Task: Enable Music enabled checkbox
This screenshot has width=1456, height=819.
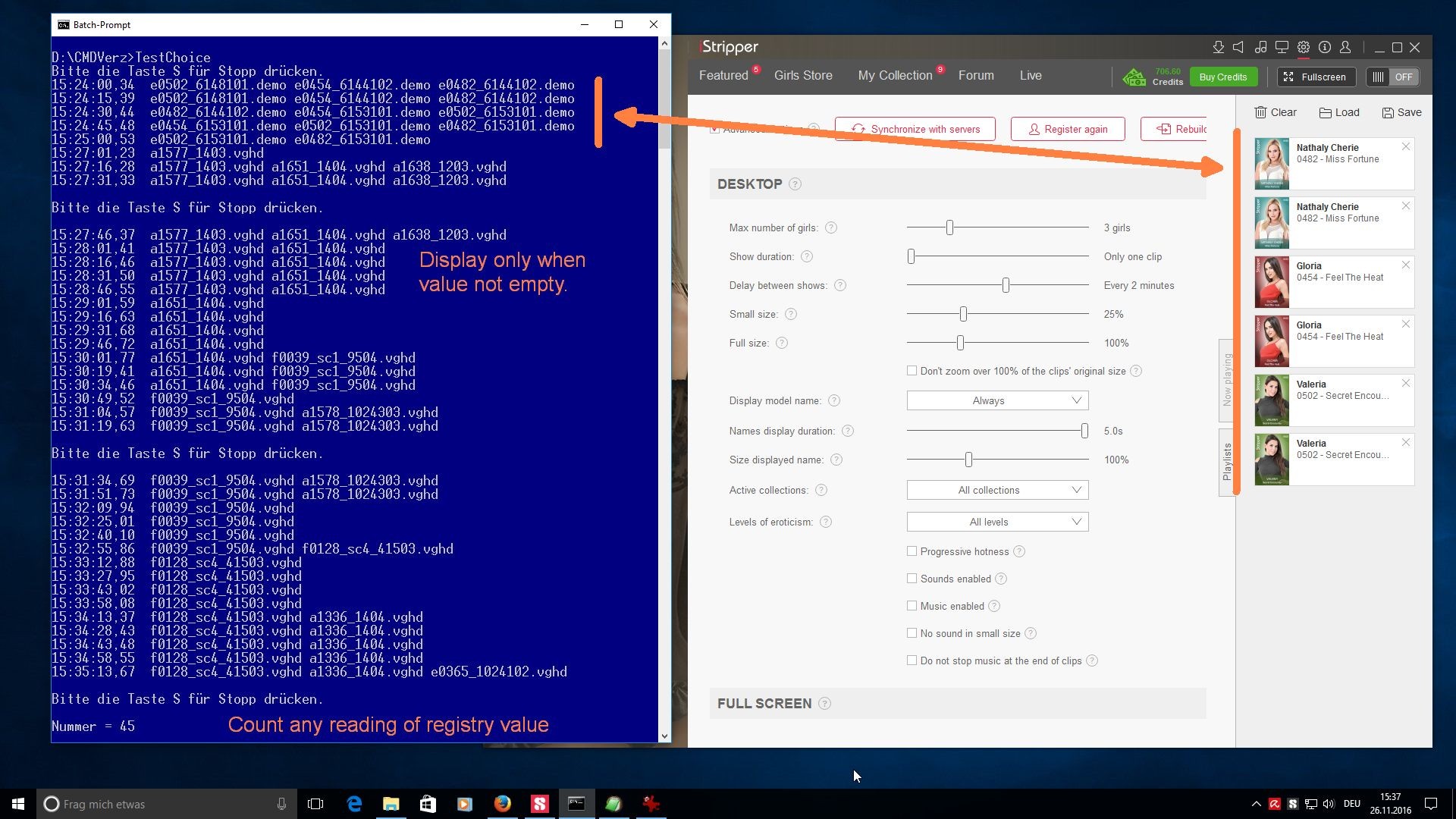Action: (912, 606)
